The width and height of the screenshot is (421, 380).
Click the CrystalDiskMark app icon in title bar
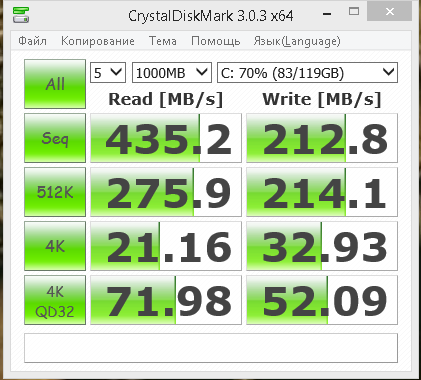[x=21, y=14]
